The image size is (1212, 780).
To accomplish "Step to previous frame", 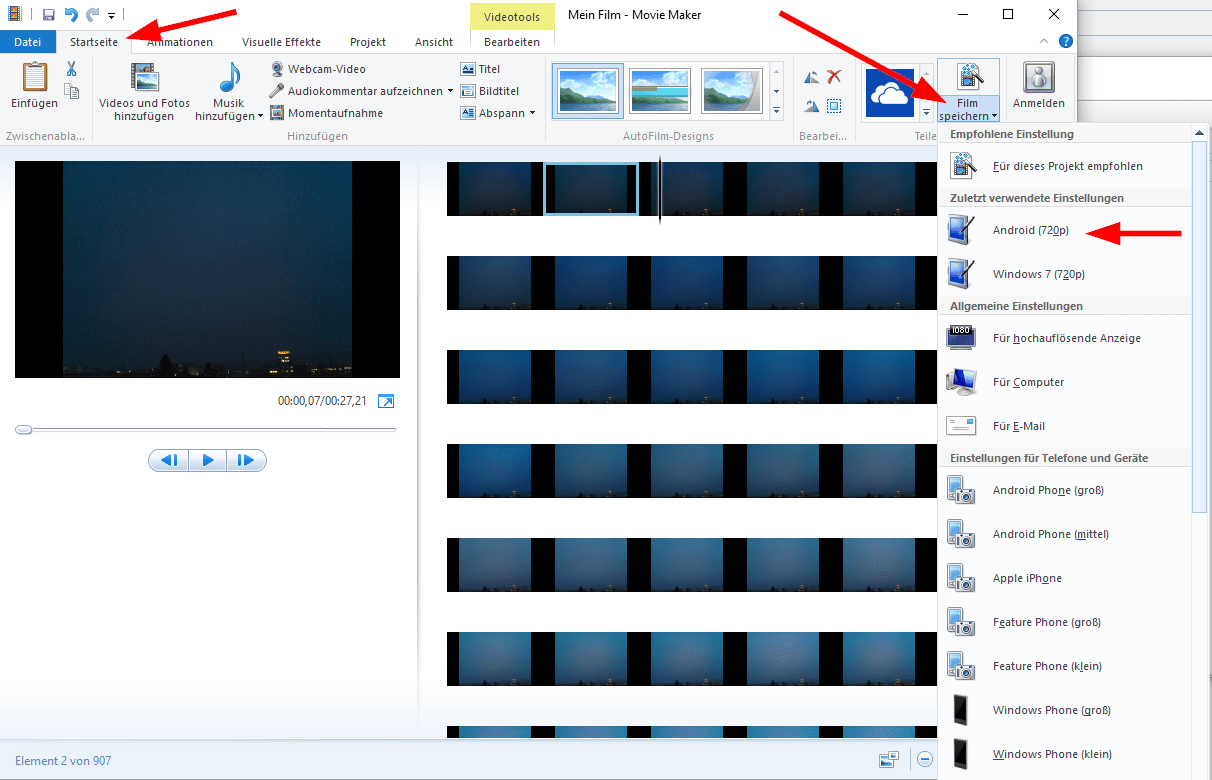I will point(168,460).
